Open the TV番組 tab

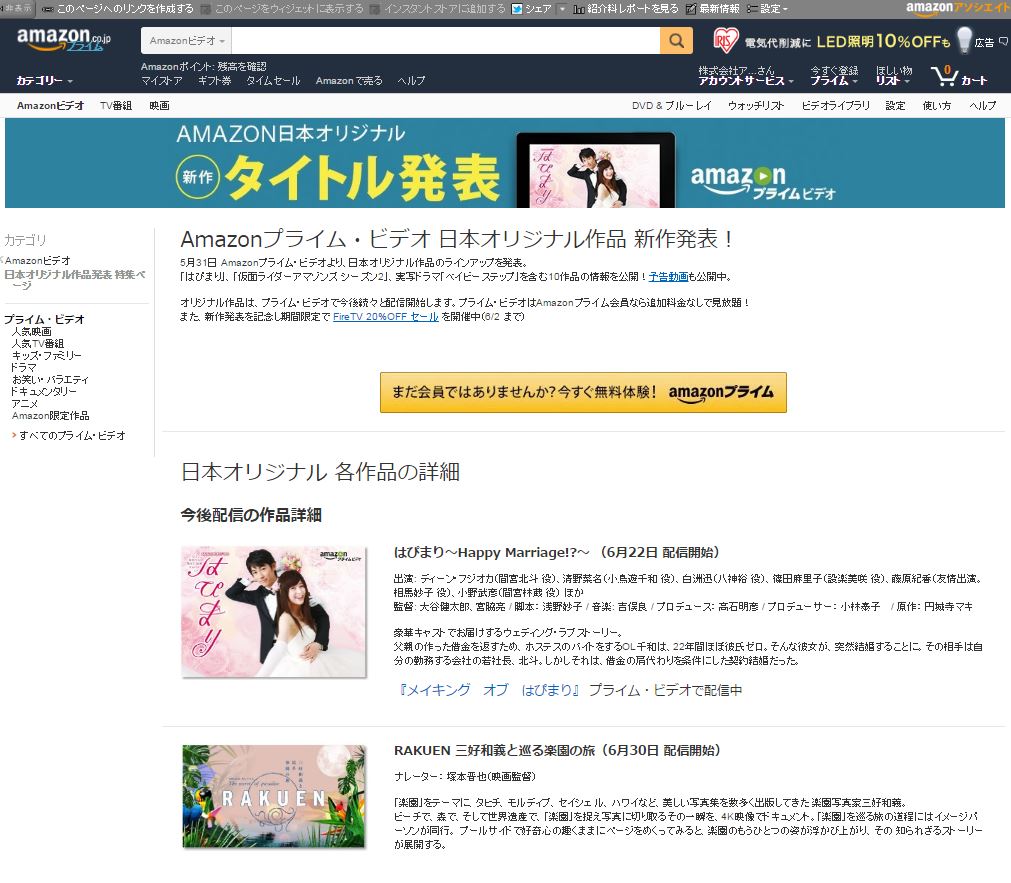tap(116, 106)
